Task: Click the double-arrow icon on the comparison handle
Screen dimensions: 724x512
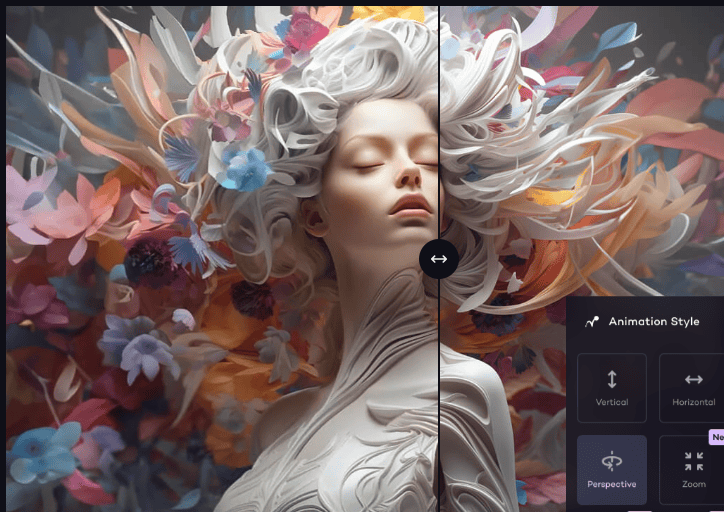Action: click(439, 259)
